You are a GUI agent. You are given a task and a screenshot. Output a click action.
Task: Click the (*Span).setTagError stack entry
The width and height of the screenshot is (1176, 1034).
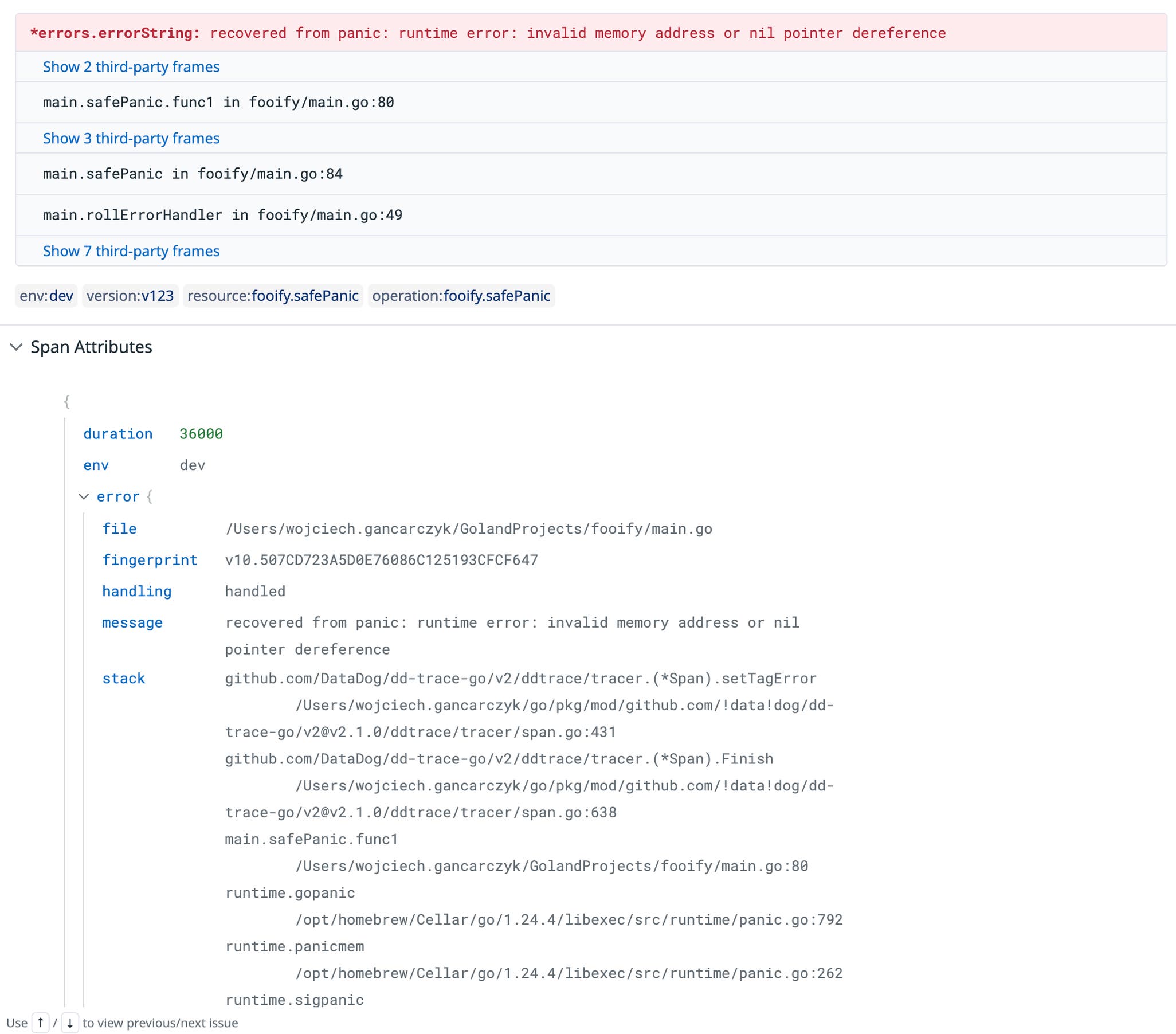(x=521, y=679)
